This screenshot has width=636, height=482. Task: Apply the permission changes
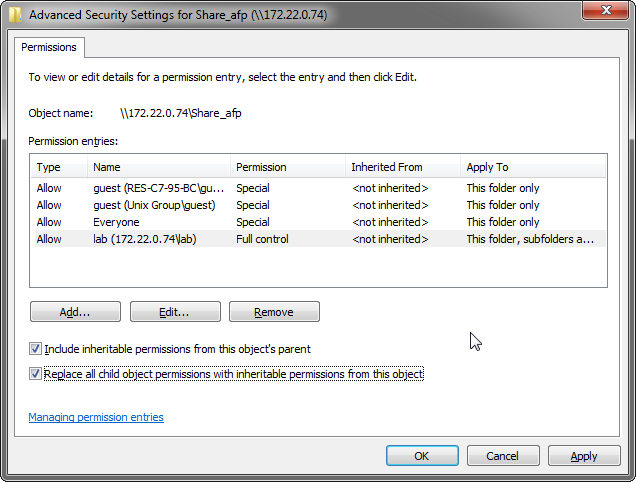point(584,456)
